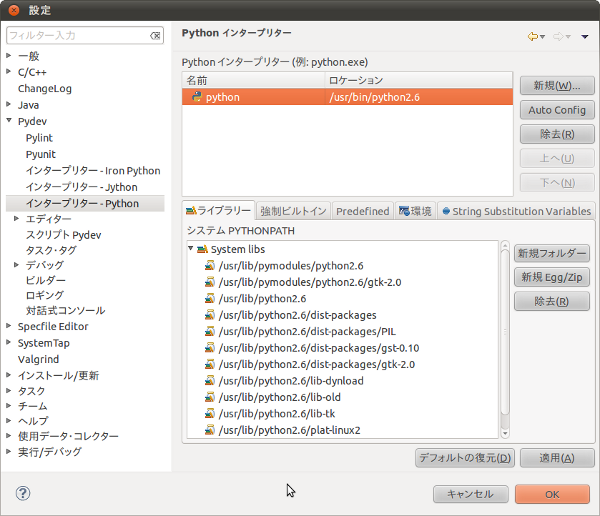Click the ロケーション column header
Image resolution: width=600 pixels, height=516 pixels.
point(419,80)
